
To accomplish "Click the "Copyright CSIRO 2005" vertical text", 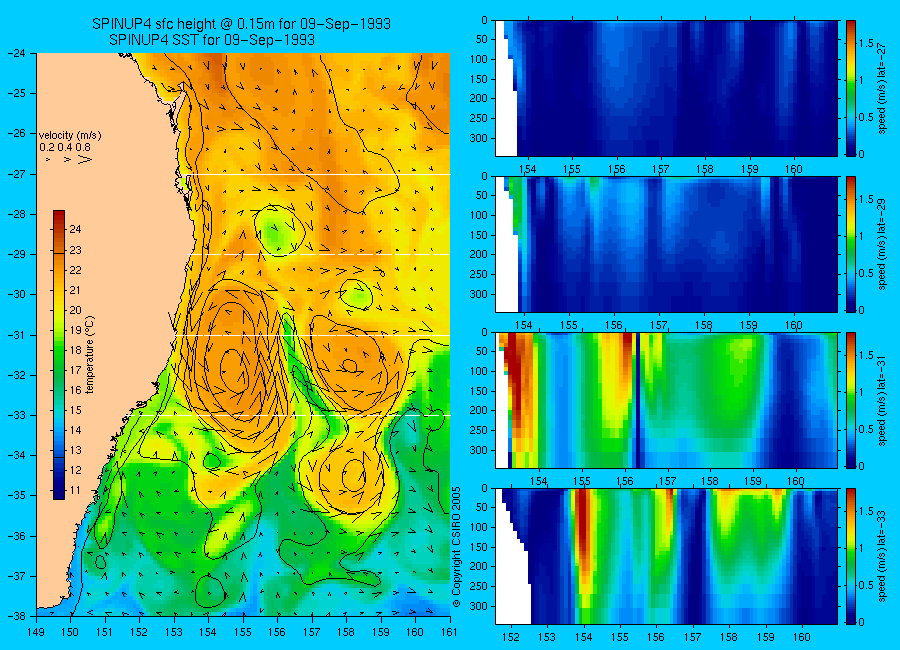I will point(456,547).
